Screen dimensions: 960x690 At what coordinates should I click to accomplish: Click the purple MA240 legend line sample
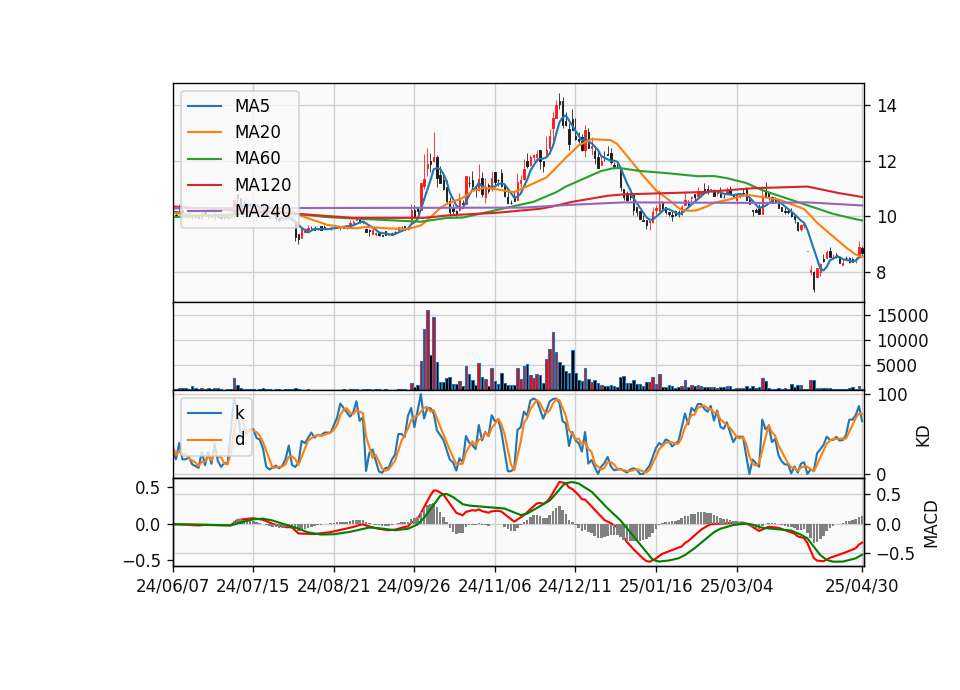(x=204, y=211)
